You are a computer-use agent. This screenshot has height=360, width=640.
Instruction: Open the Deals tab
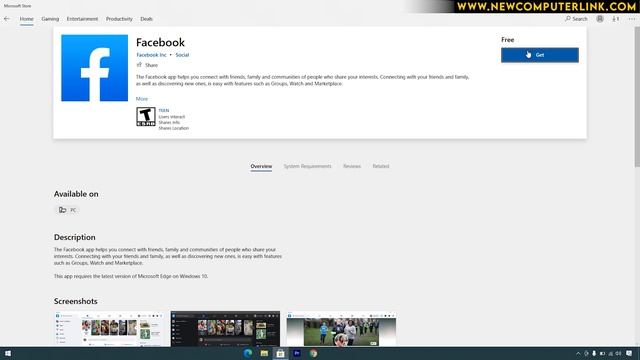[x=147, y=19]
